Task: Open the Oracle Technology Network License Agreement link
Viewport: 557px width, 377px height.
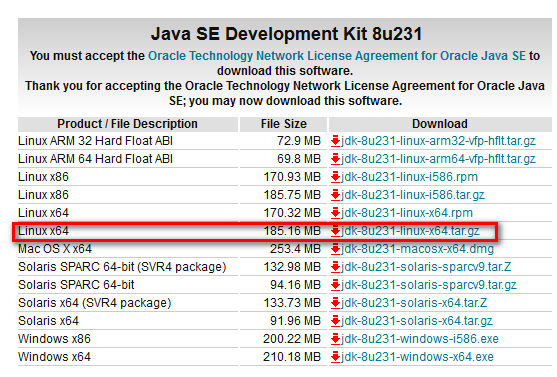Action: pyautogui.click(x=337, y=56)
